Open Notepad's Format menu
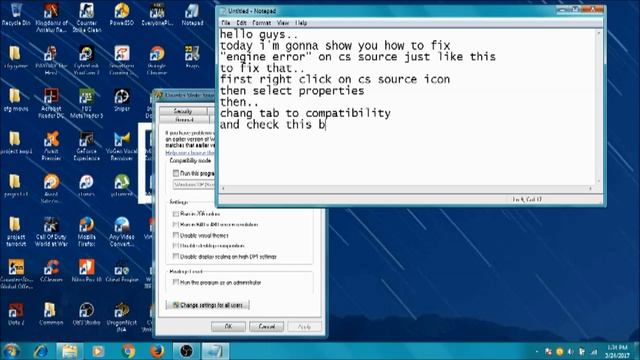This screenshot has width=640, height=360. 262,23
